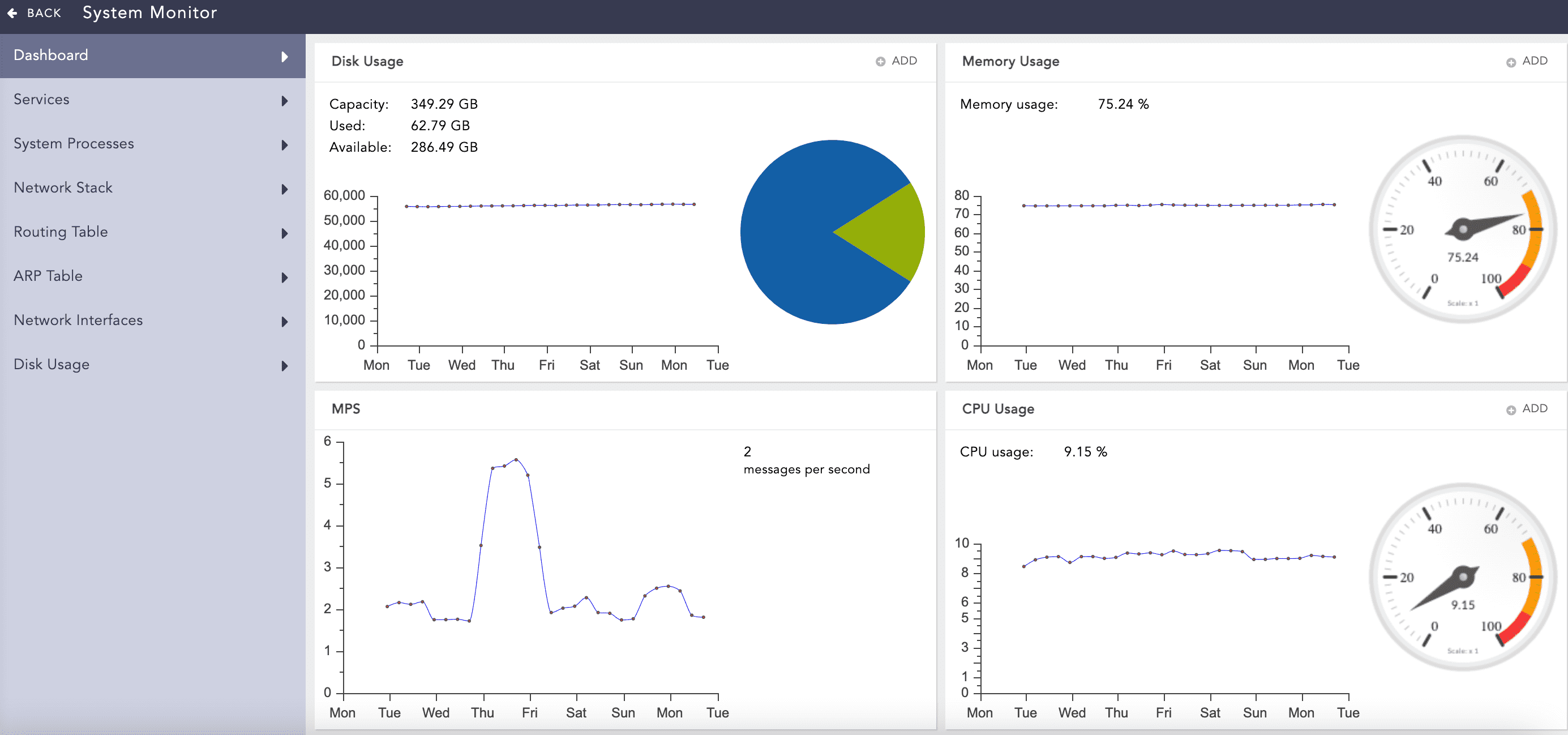This screenshot has width=1568, height=735.
Task: Click the Dashboard arrow chevron
Action: click(x=284, y=57)
